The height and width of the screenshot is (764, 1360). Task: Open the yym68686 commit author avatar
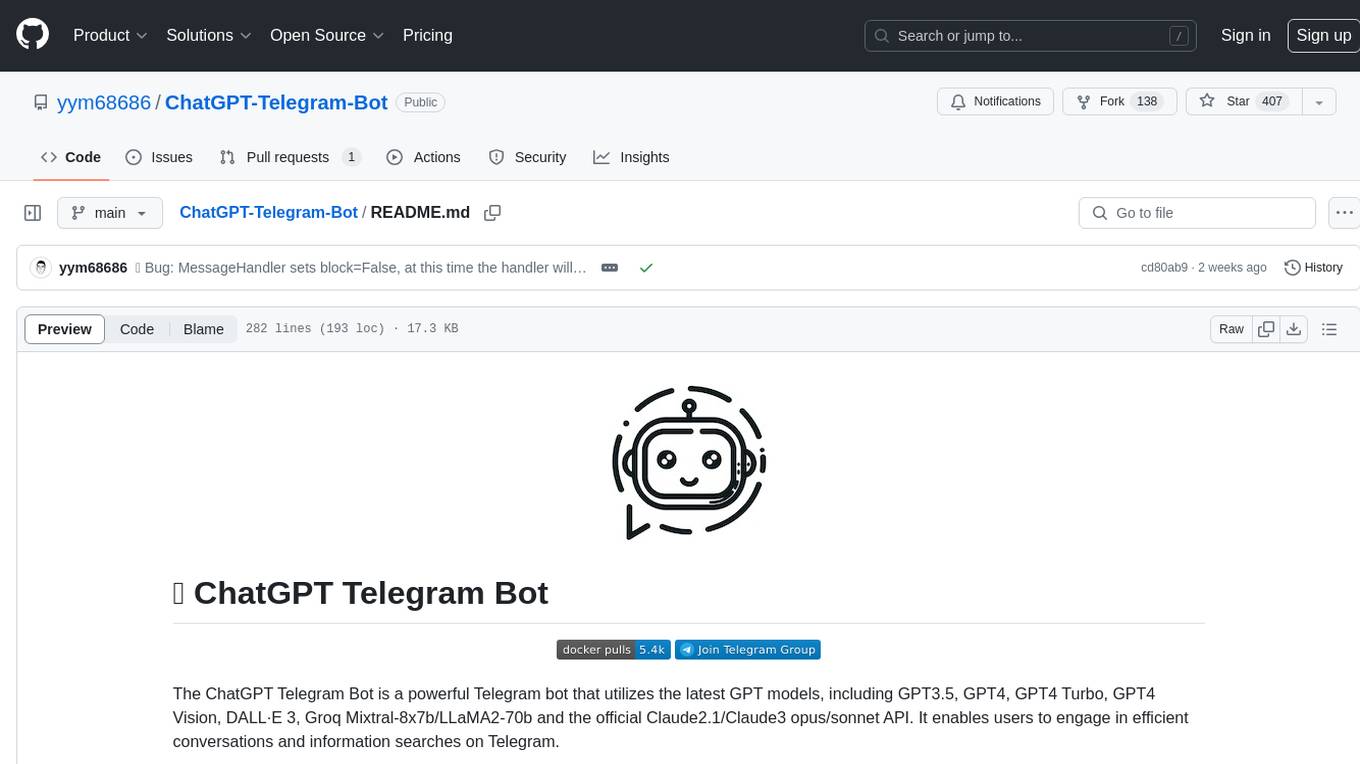pyautogui.click(x=41, y=267)
